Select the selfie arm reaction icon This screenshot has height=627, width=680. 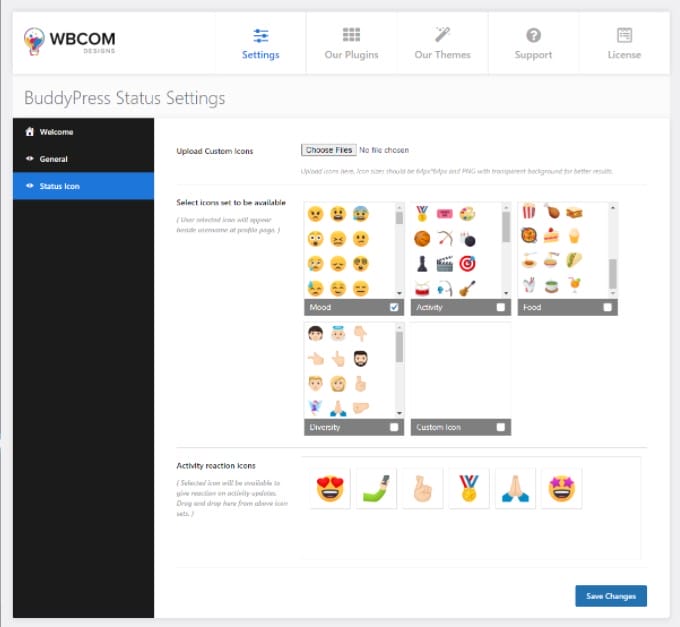[x=376, y=488]
